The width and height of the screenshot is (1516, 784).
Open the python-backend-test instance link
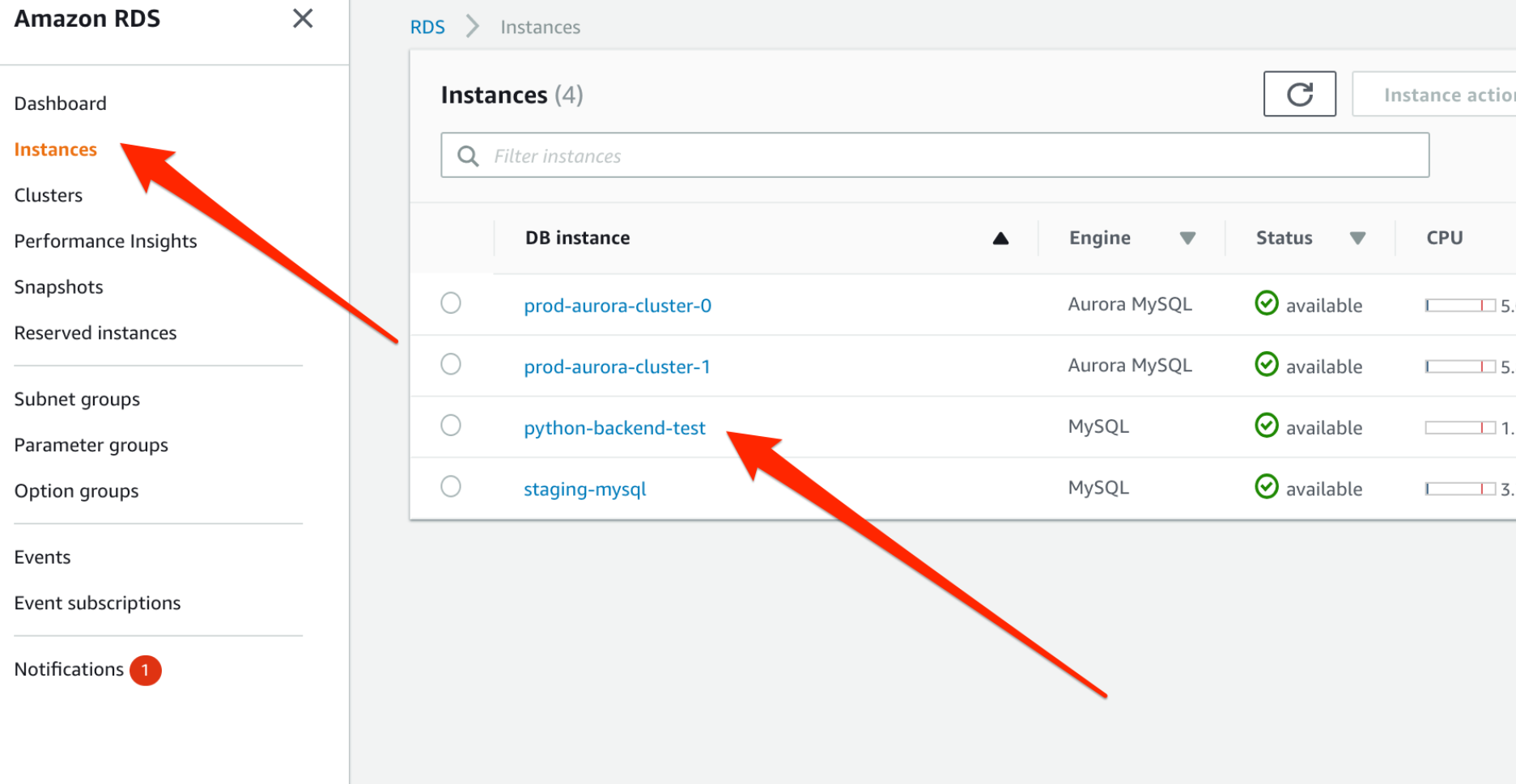tap(614, 428)
